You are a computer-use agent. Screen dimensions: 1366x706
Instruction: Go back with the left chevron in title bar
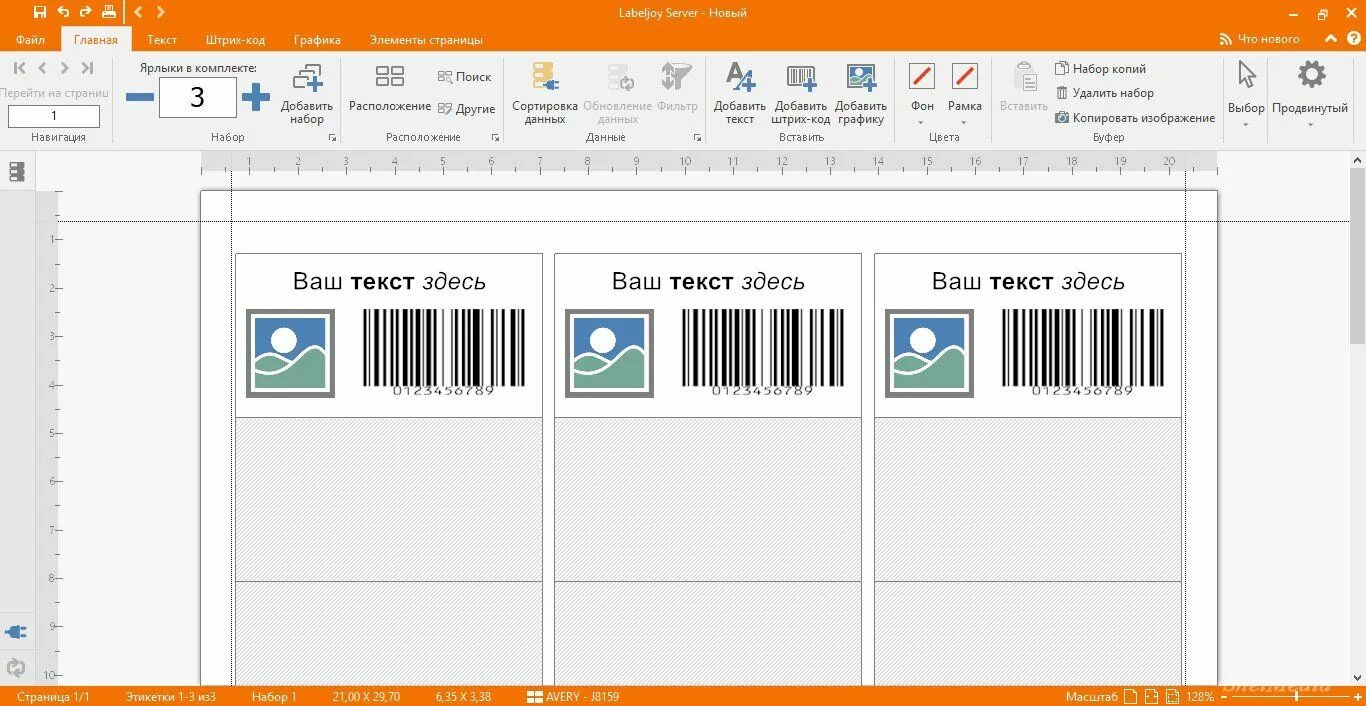point(139,12)
